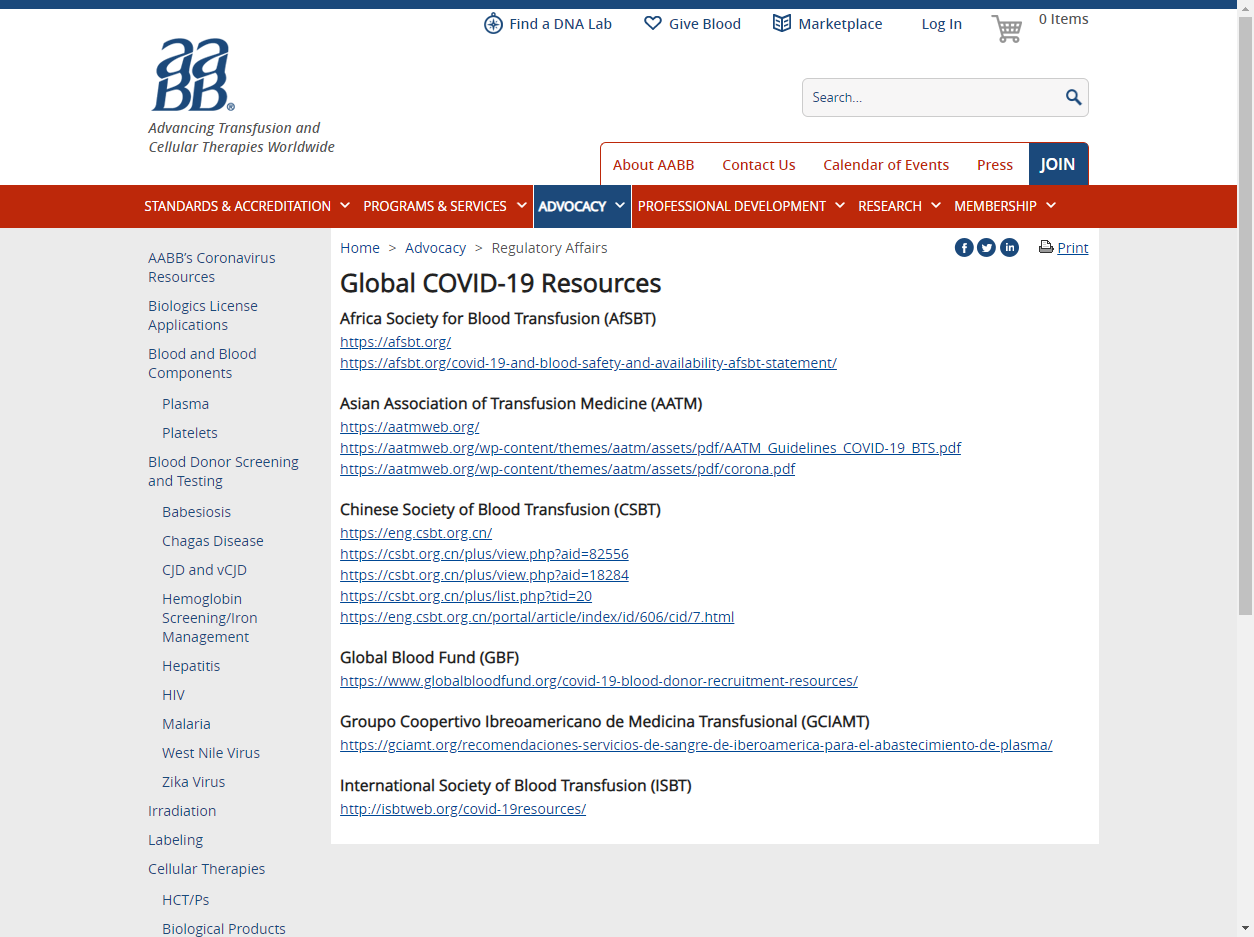
Task: Open the https://afsbt.org/ link
Action: pyautogui.click(x=395, y=342)
